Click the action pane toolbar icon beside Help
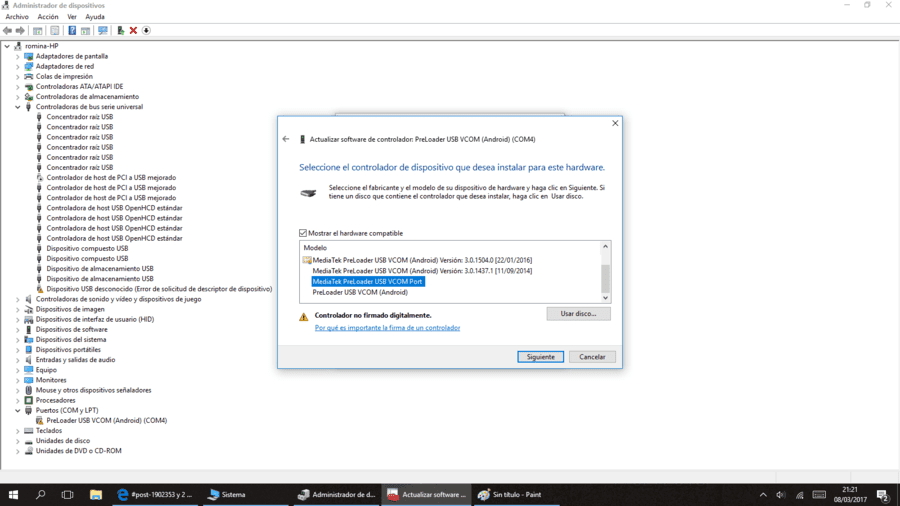The height and width of the screenshot is (506, 900). tap(86, 30)
